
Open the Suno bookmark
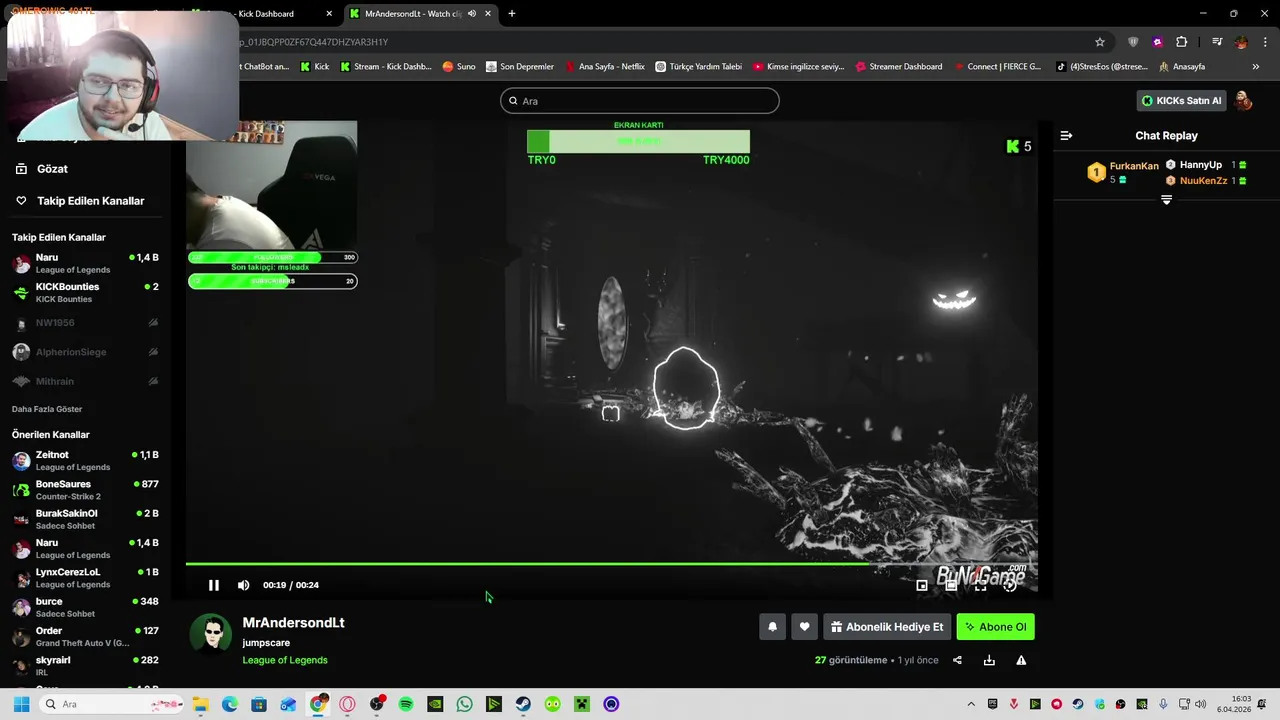coord(459,67)
